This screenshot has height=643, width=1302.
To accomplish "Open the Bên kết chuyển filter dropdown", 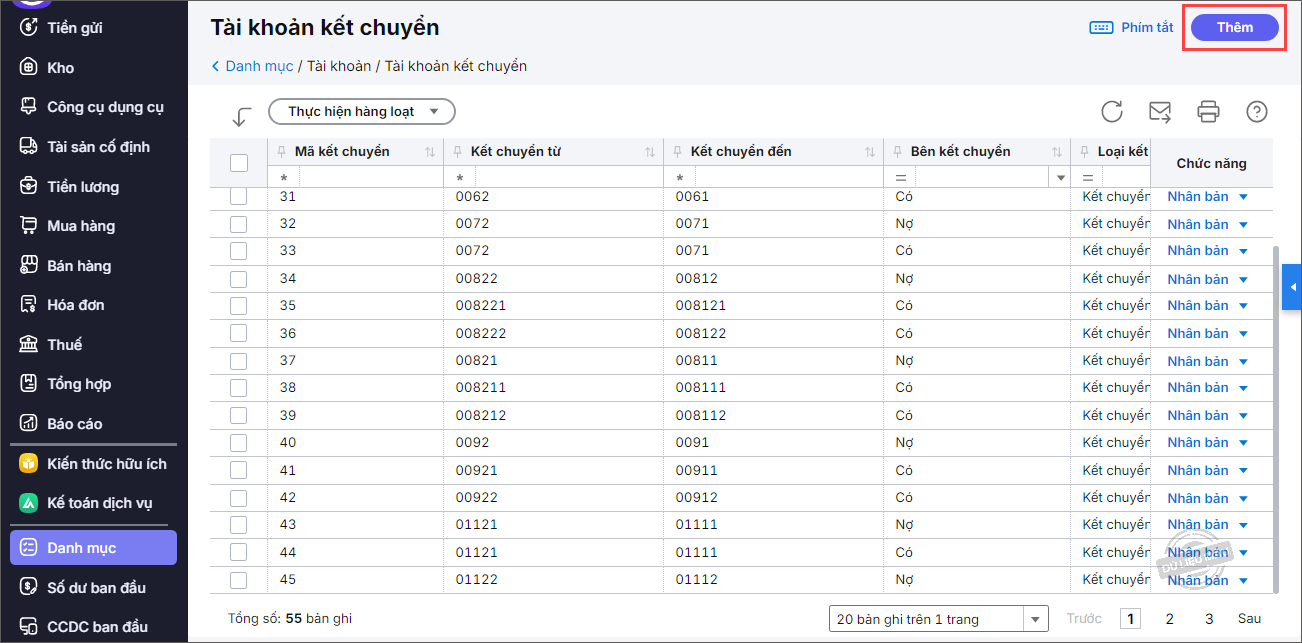I will point(1061,177).
